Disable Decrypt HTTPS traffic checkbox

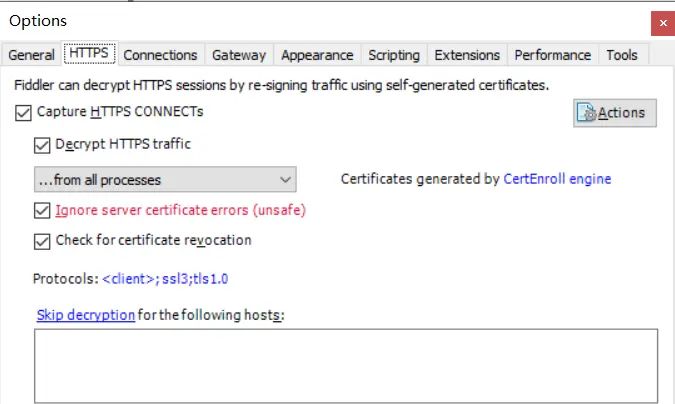click(42, 145)
